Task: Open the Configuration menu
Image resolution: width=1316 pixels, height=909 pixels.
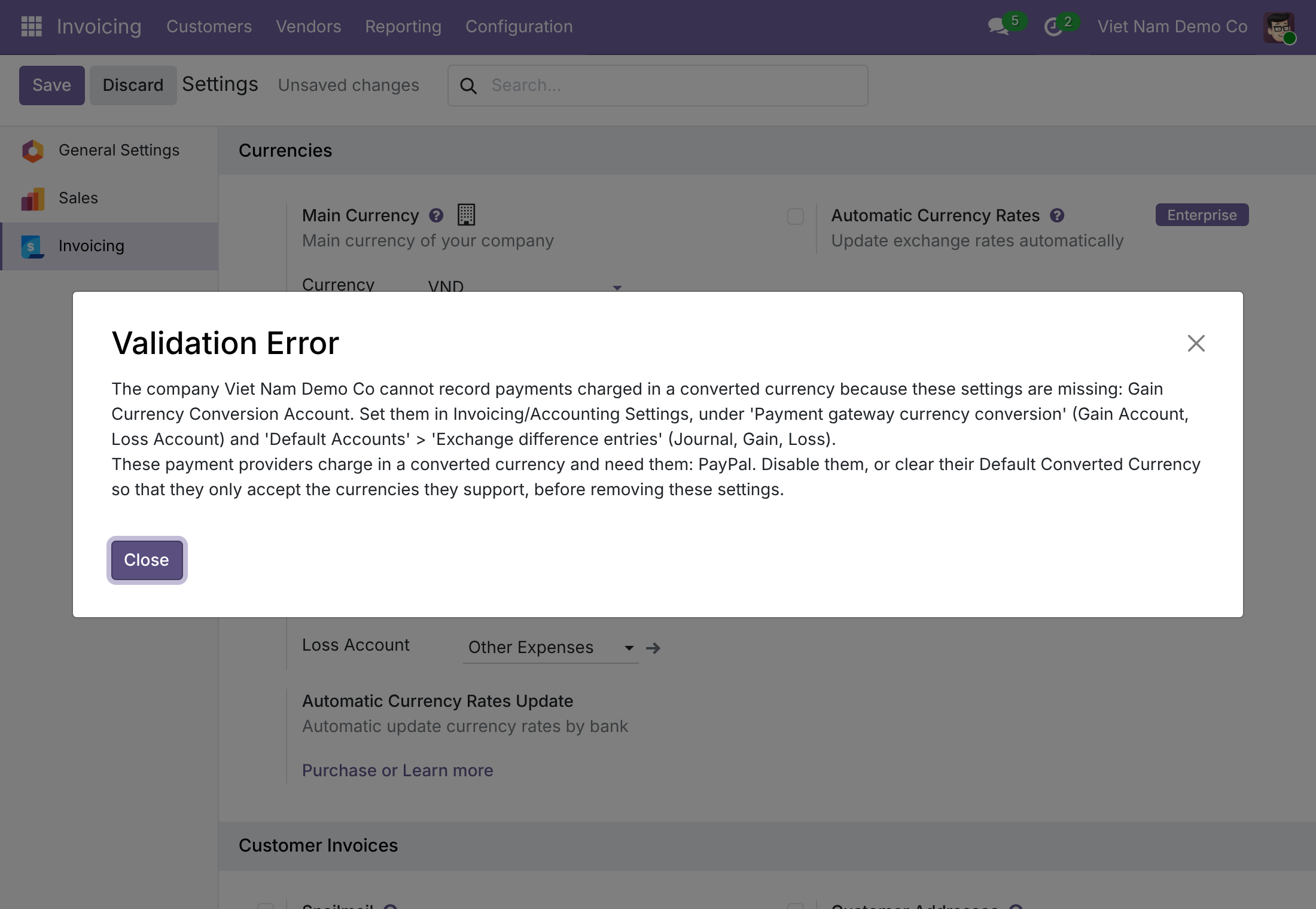Action: pyautogui.click(x=519, y=26)
